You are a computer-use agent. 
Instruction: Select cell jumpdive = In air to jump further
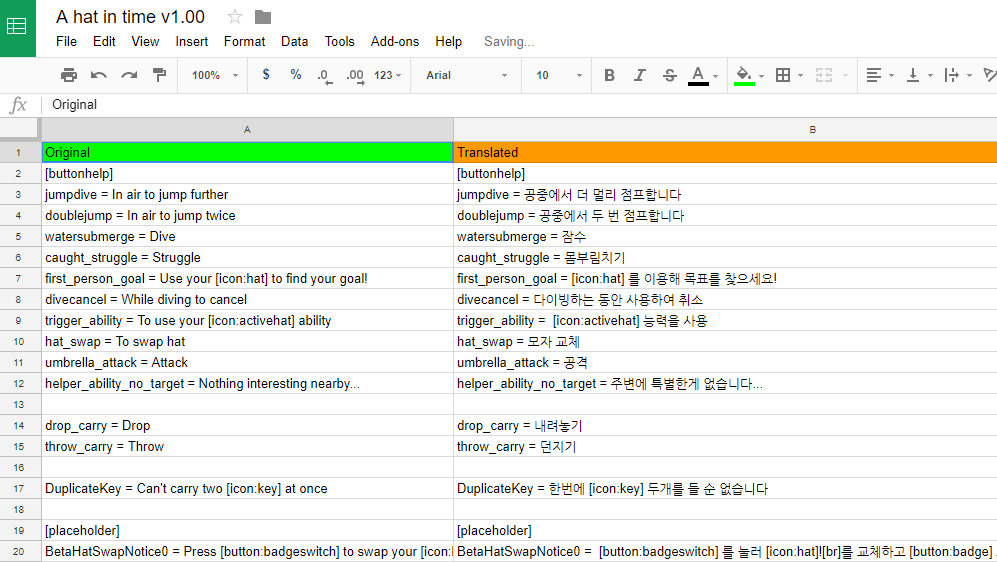pos(247,195)
